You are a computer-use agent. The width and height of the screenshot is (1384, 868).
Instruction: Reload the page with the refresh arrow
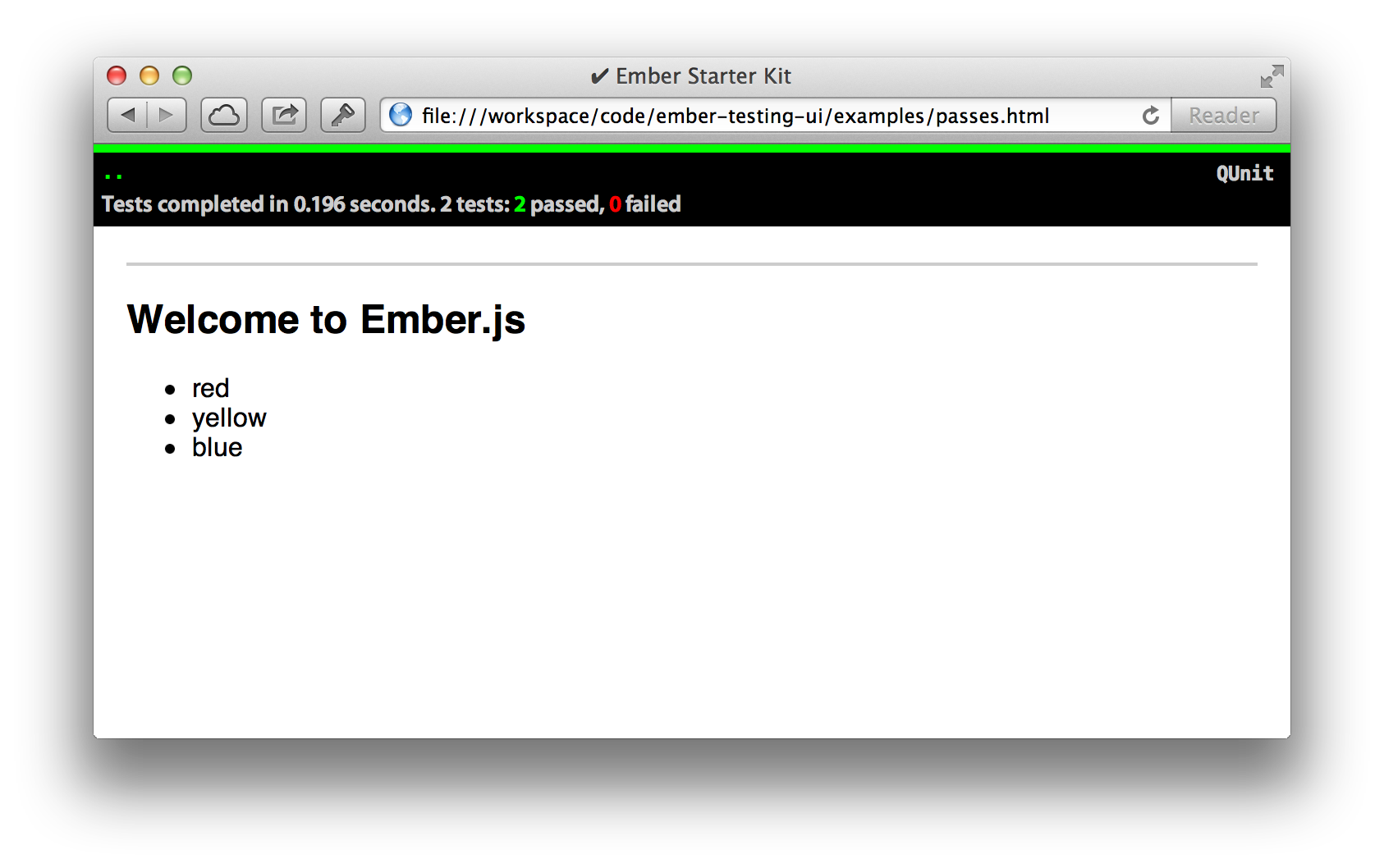coord(1151,116)
